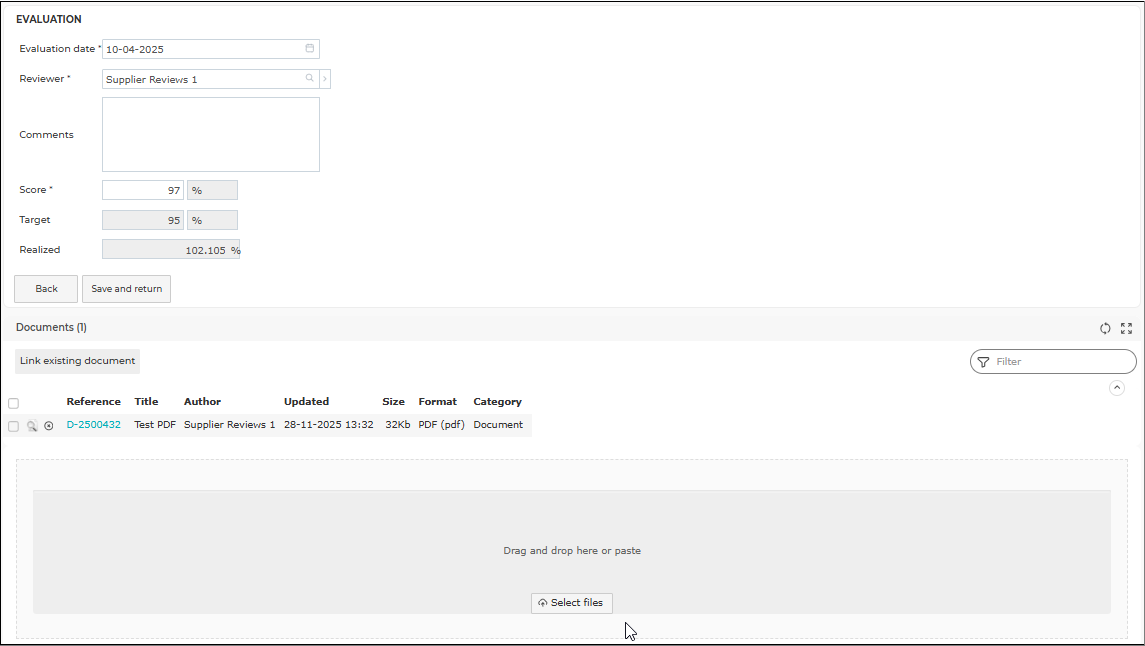Open the D-2500432 document link

point(93,425)
